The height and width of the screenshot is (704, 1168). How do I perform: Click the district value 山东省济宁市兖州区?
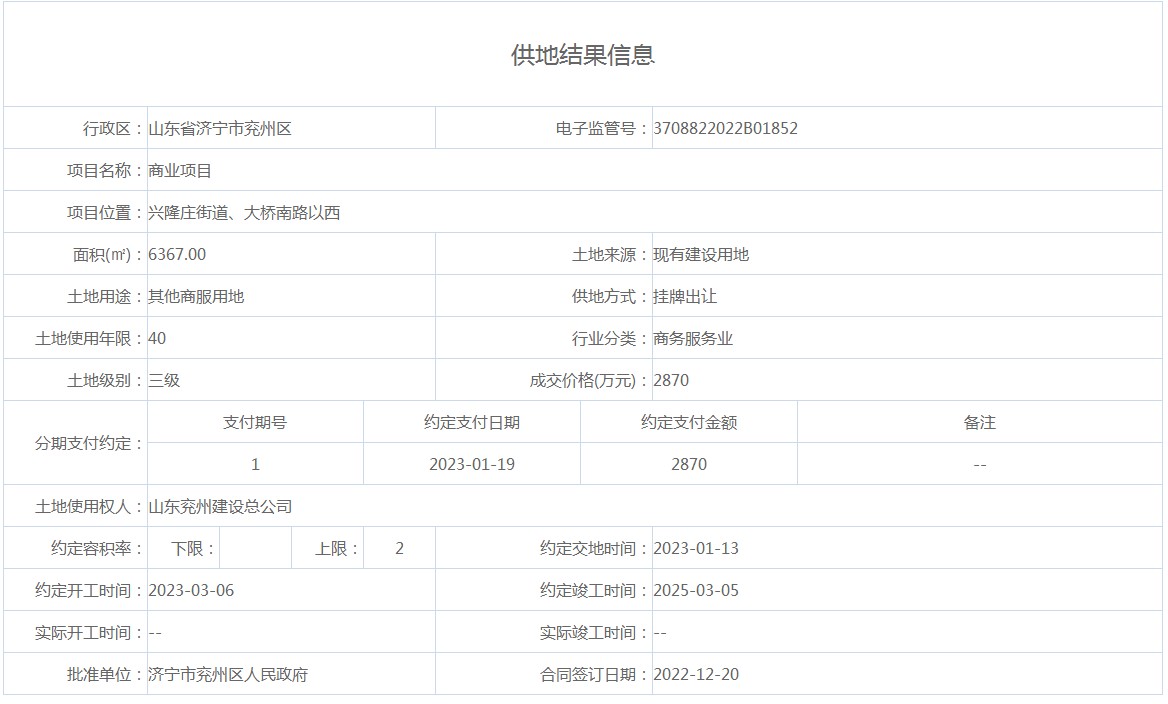click(220, 128)
